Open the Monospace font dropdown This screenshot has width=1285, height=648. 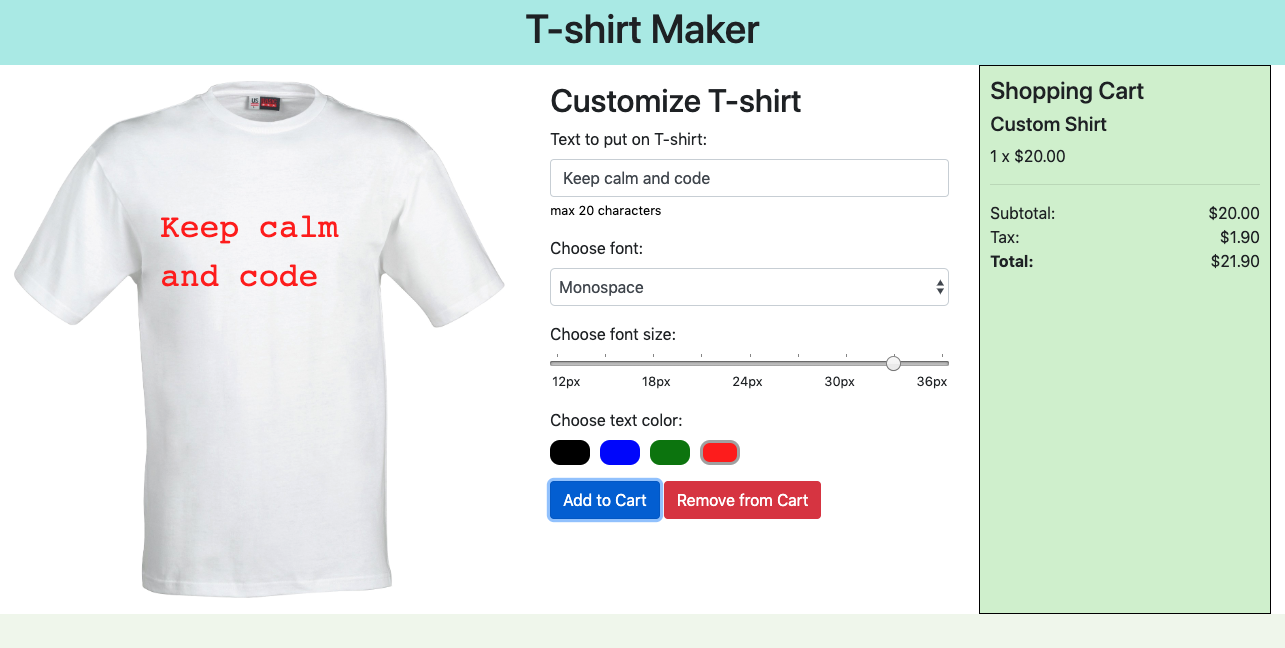pos(749,287)
